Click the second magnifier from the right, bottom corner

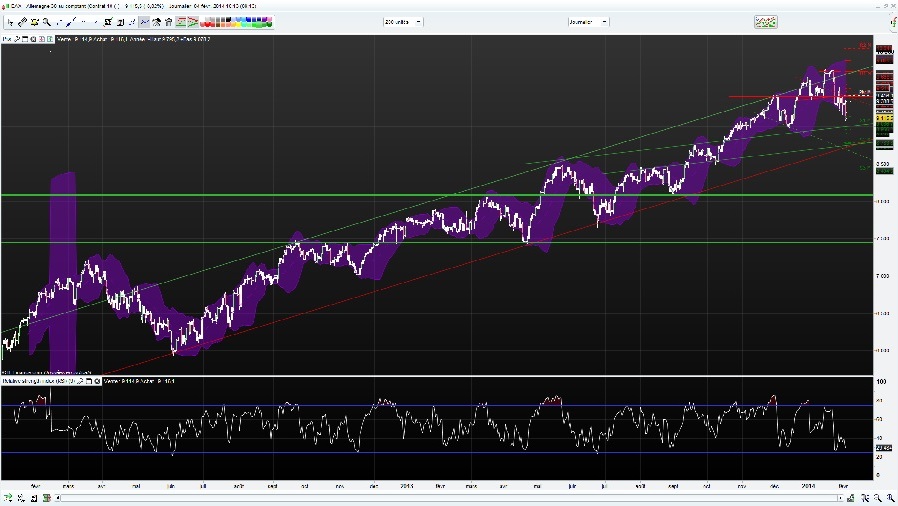(x=878, y=498)
